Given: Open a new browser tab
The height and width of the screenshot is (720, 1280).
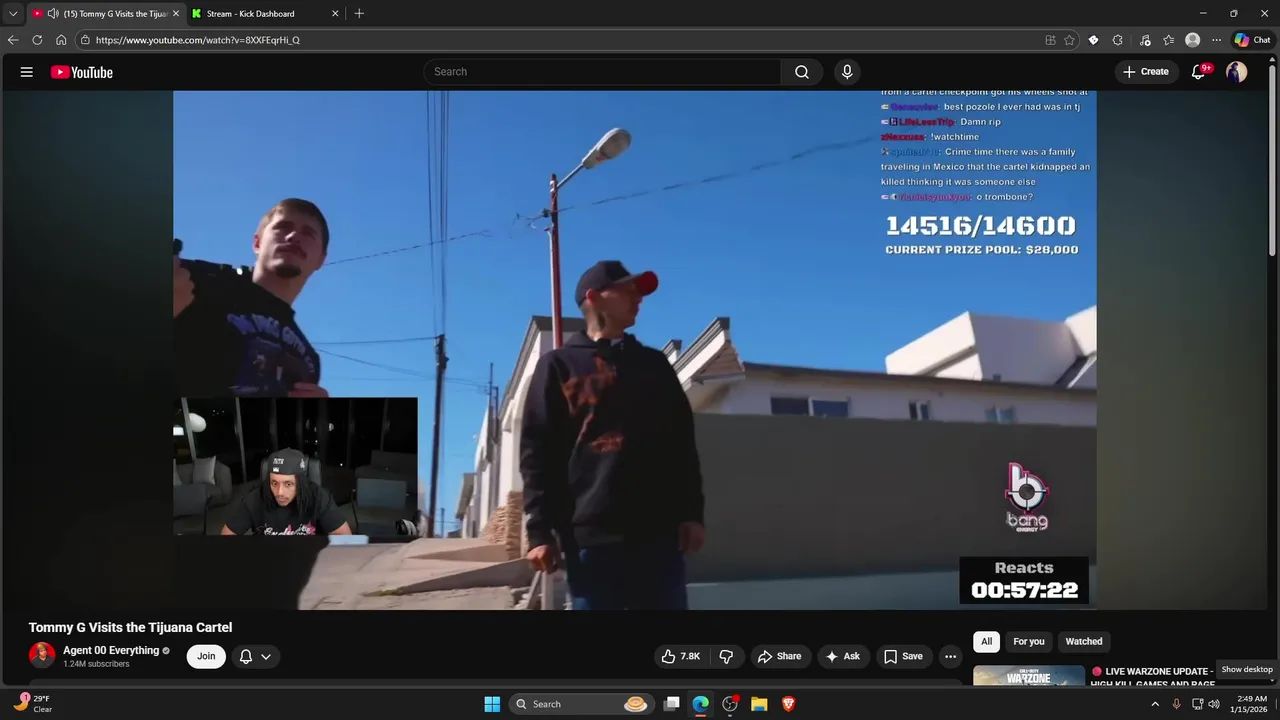Looking at the screenshot, I should pyautogui.click(x=359, y=14).
